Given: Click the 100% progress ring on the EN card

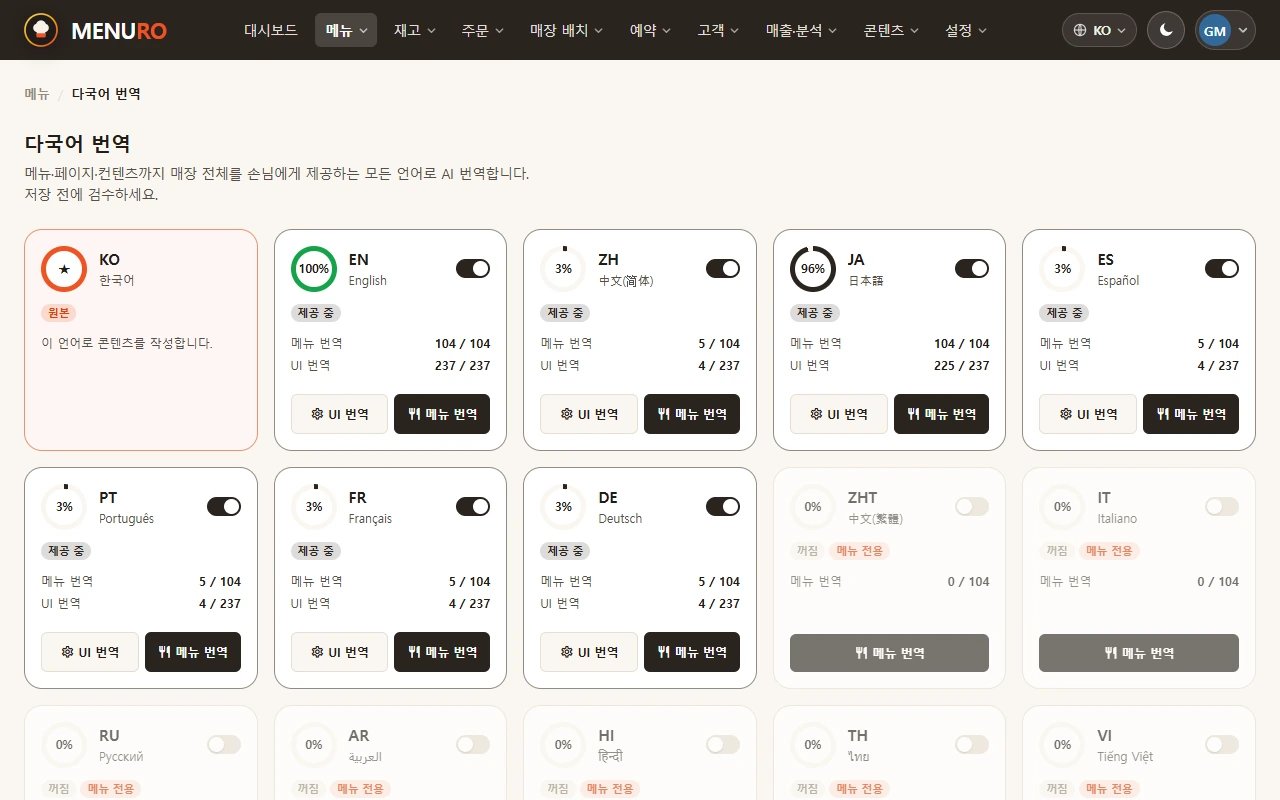Looking at the screenshot, I should point(314,269).
